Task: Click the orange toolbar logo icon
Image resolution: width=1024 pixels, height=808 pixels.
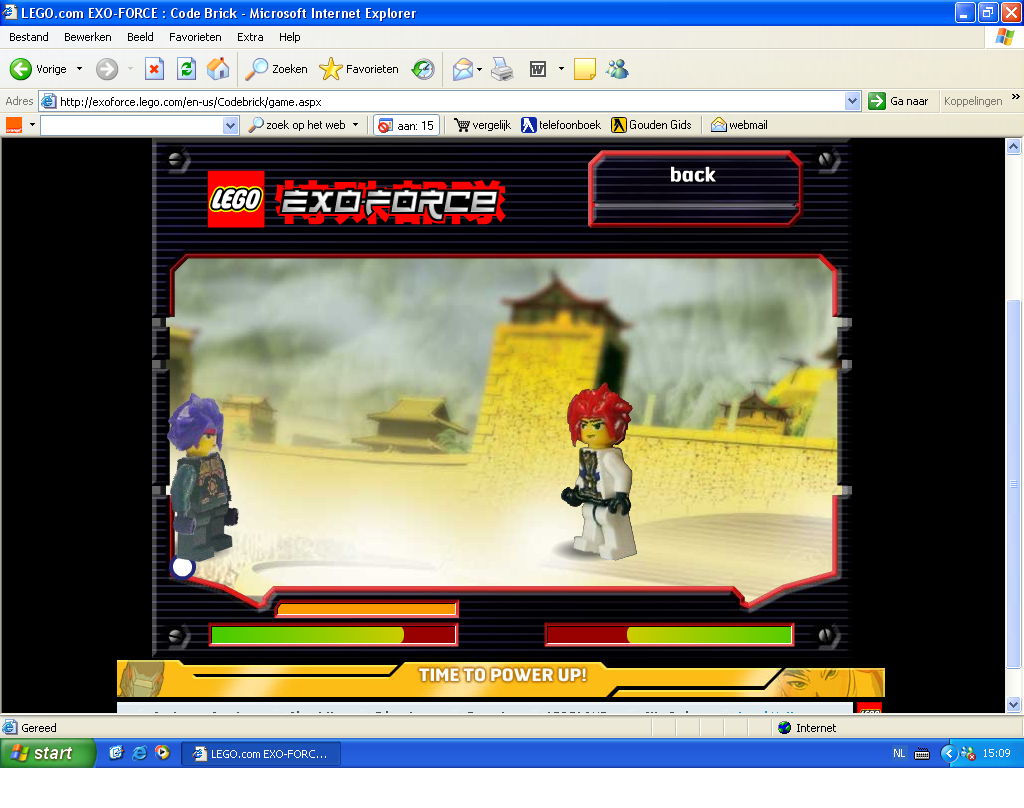Action: 14,125
